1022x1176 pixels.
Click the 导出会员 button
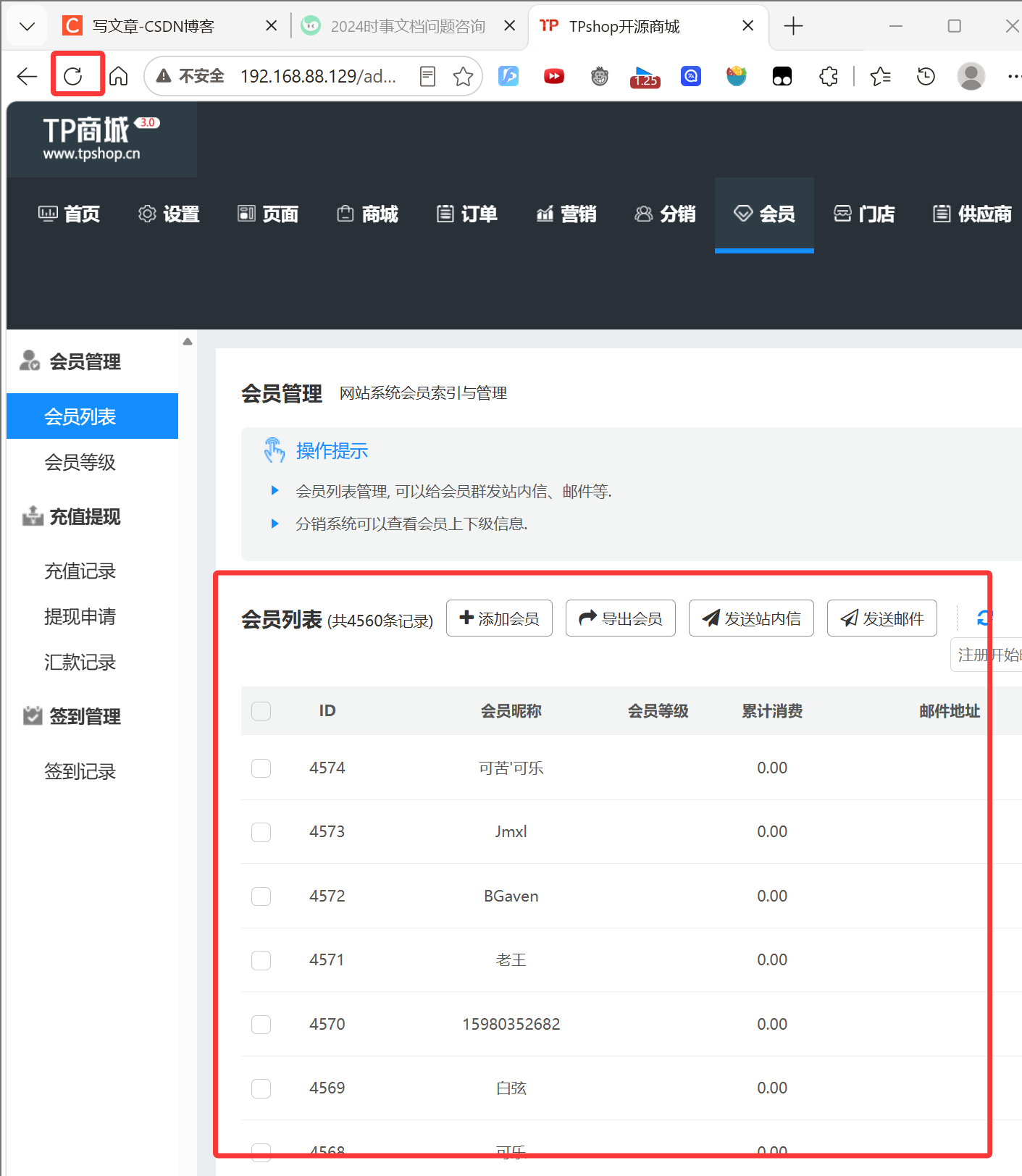620,618
